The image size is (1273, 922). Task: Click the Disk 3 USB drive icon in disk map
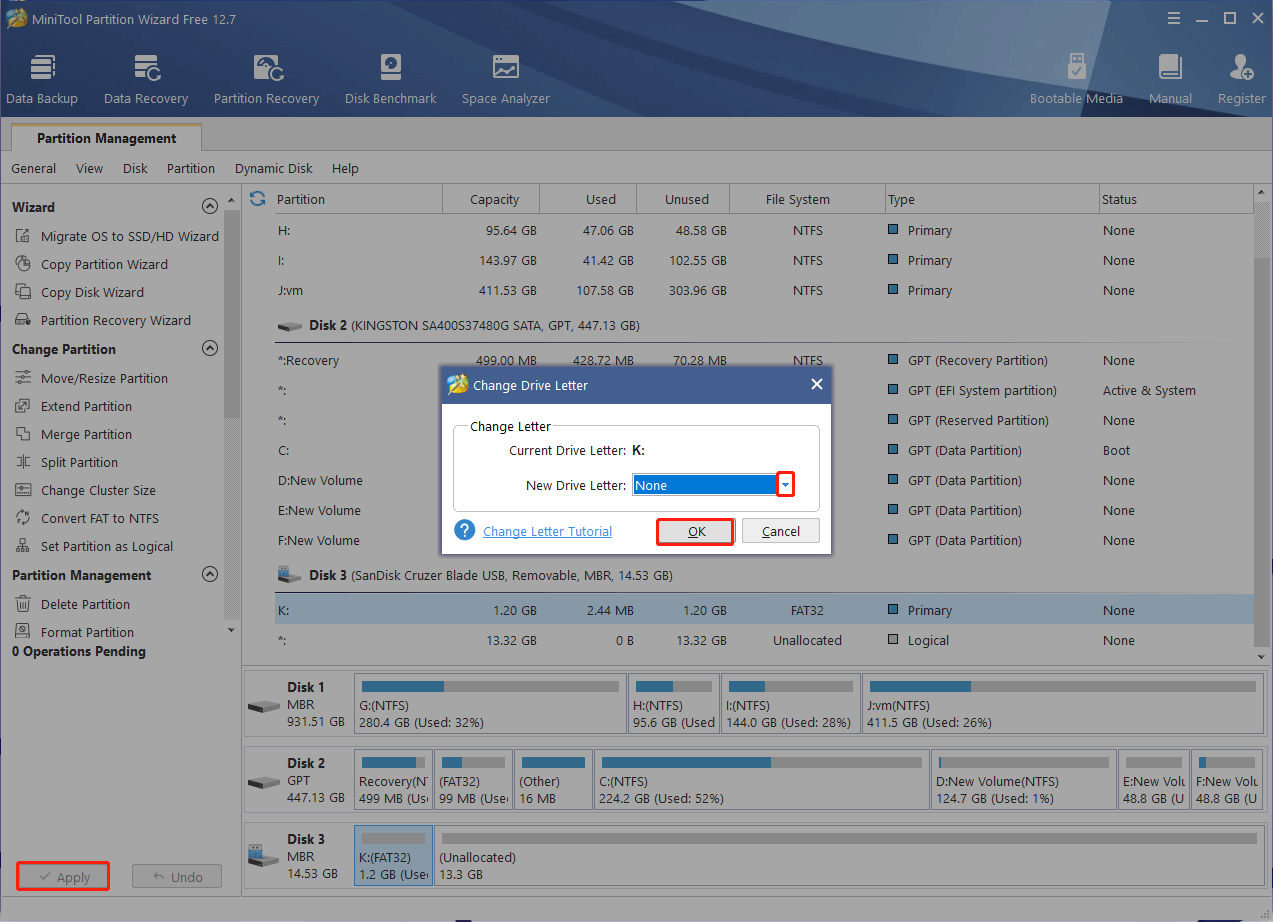click(264, 855)
